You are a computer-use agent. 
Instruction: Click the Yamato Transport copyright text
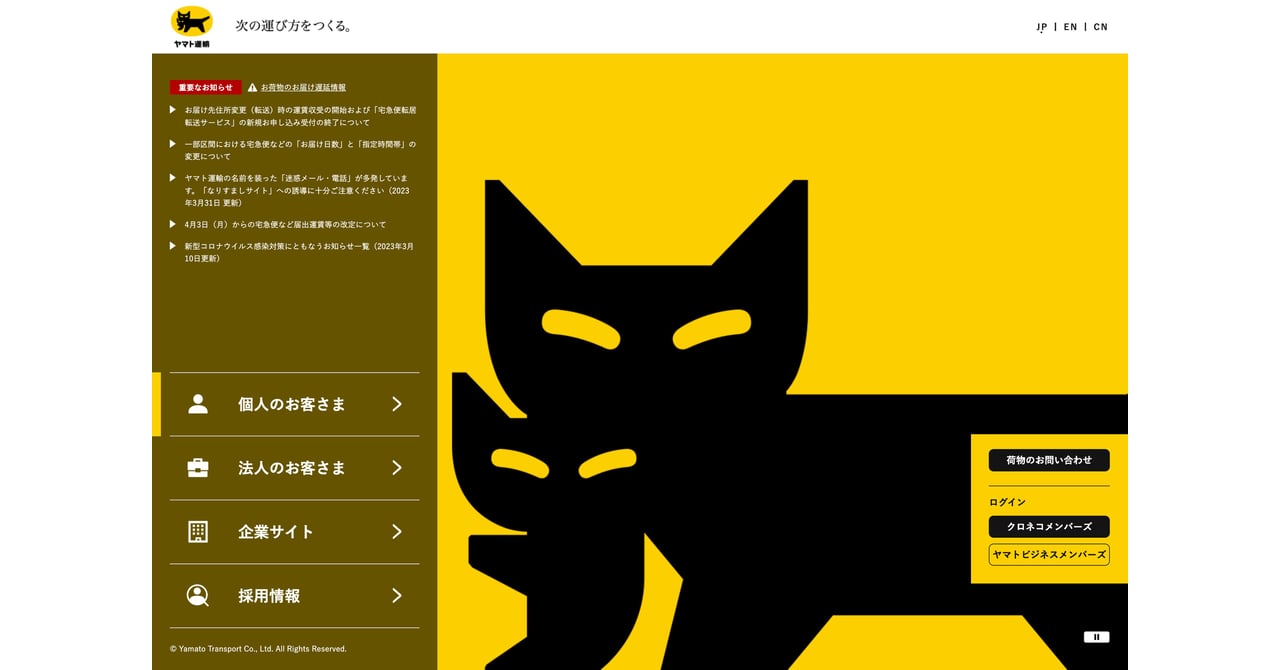coord(258,649)
